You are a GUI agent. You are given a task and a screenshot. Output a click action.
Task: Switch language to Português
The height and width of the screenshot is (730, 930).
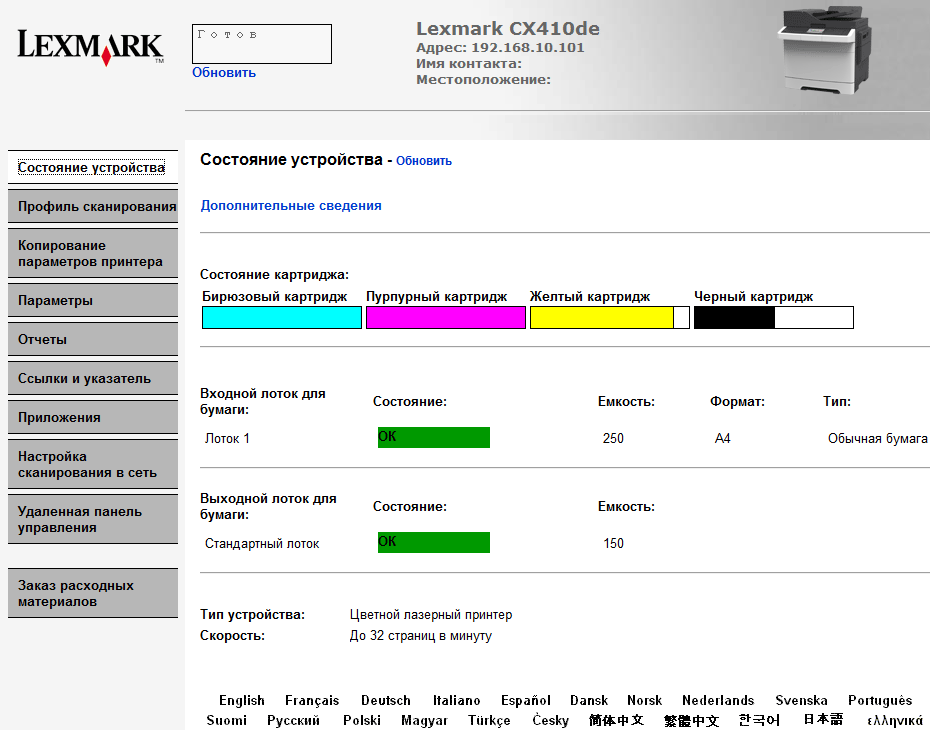point(880,700)
